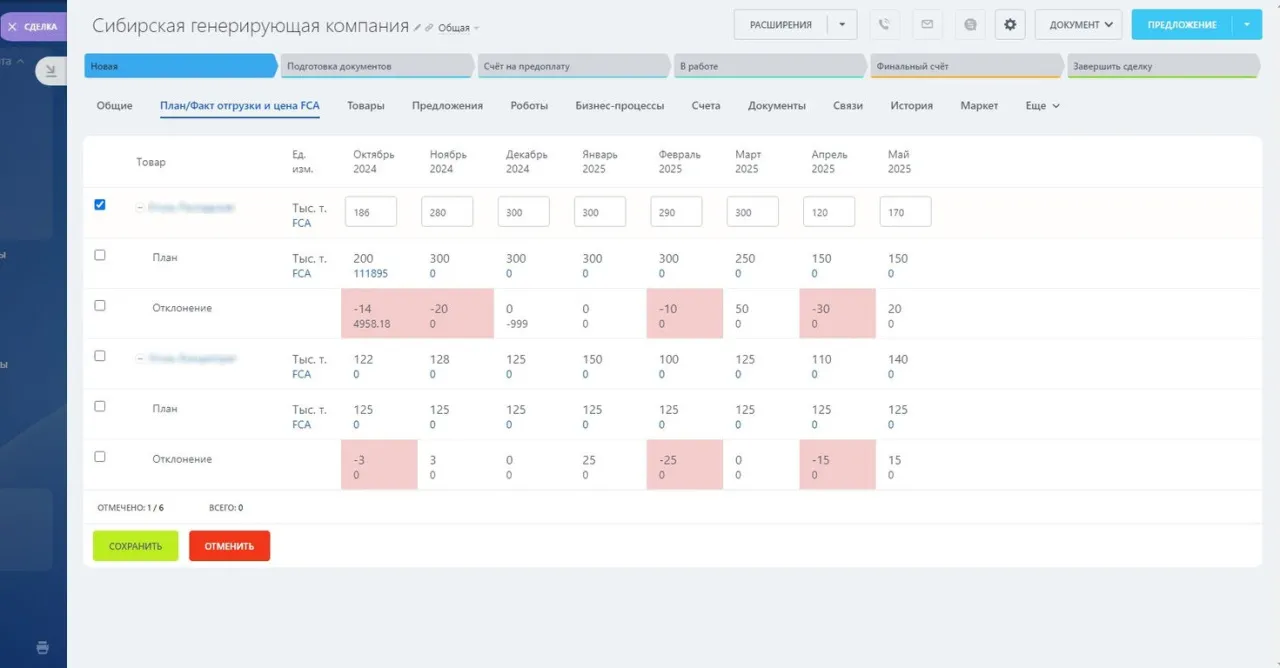This screenshot has width=1280, height=668.
Task: Click the collapse arrow icon in the sidebar
Action: coord(50,71)
